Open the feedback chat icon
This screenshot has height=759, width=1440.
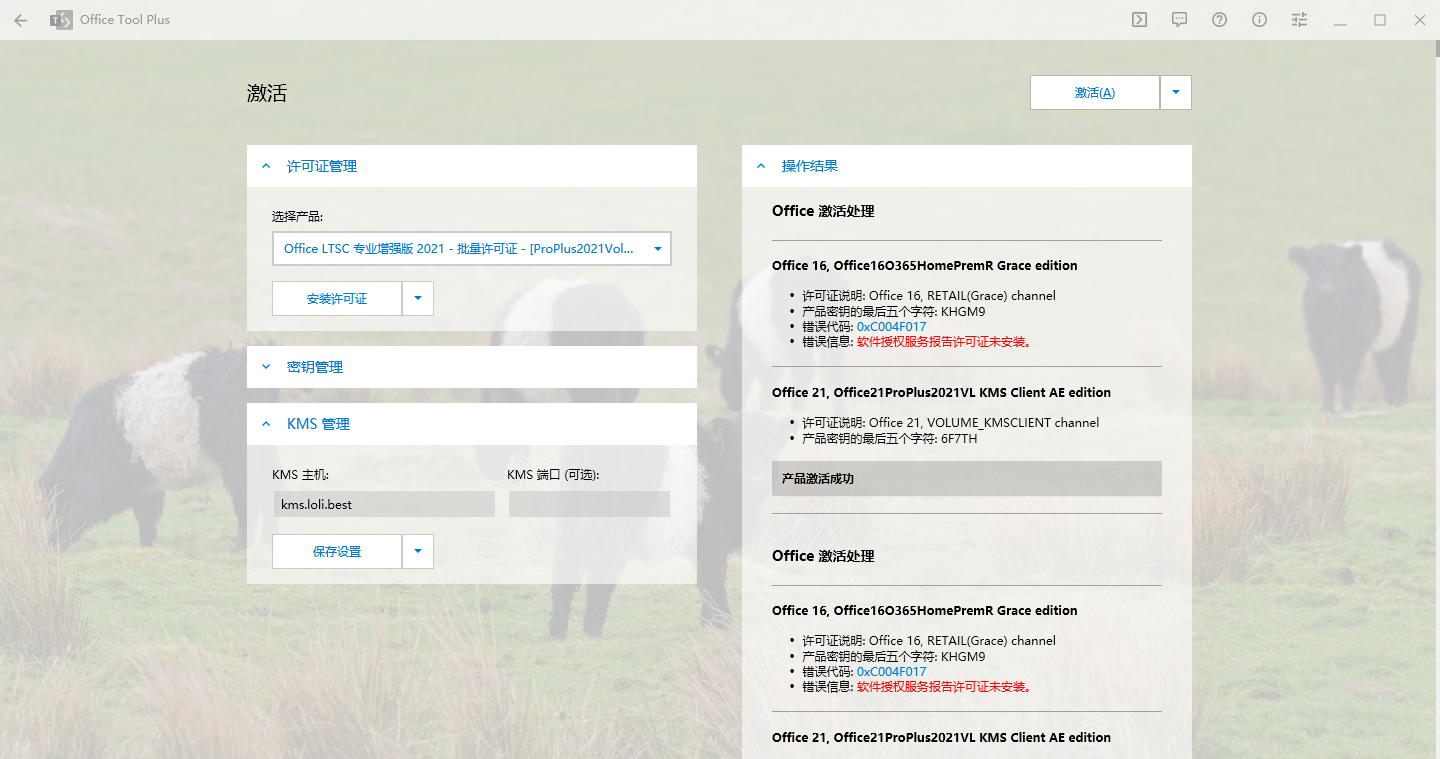coord(1179,20)
